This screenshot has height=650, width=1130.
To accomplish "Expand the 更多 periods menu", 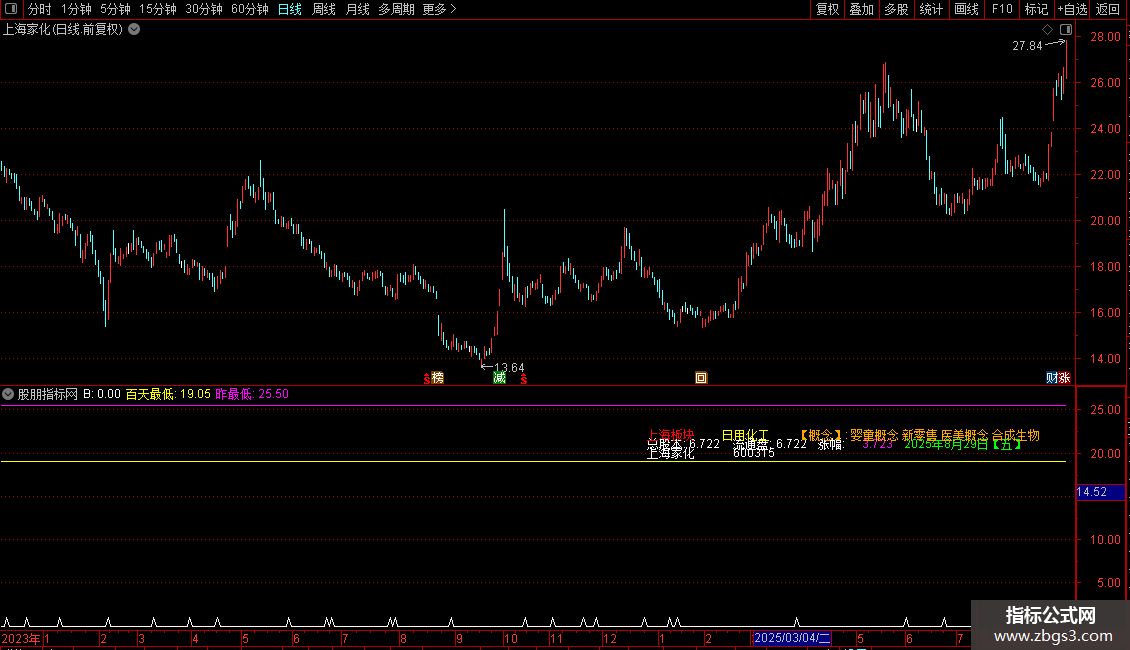I will tap(440, 9).
